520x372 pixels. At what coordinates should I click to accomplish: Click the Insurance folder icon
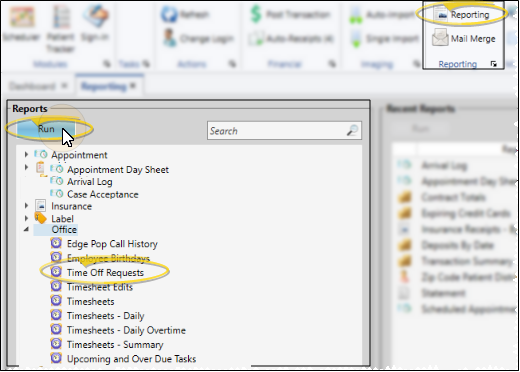click(40, 206)
